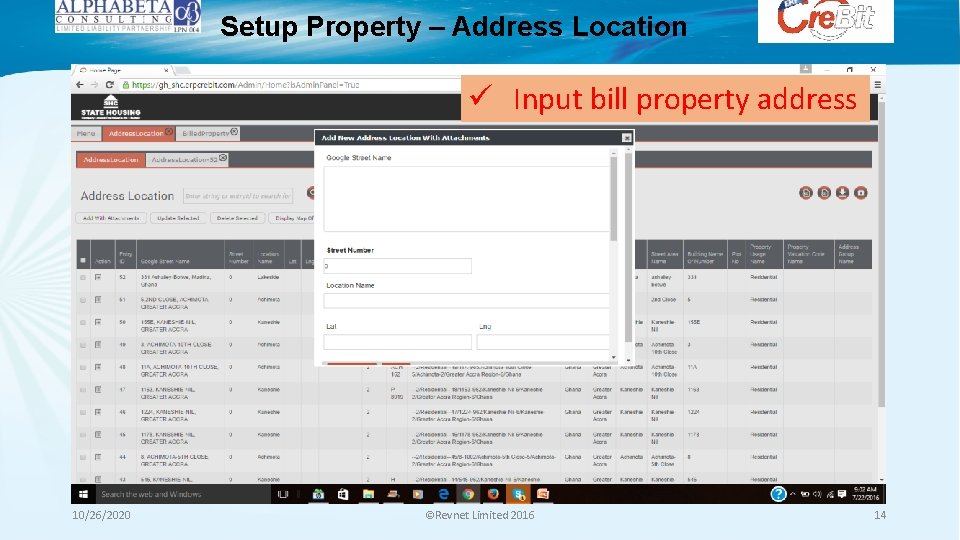
Task: Switch to the top AddressLocation tab
Action: 135,133
